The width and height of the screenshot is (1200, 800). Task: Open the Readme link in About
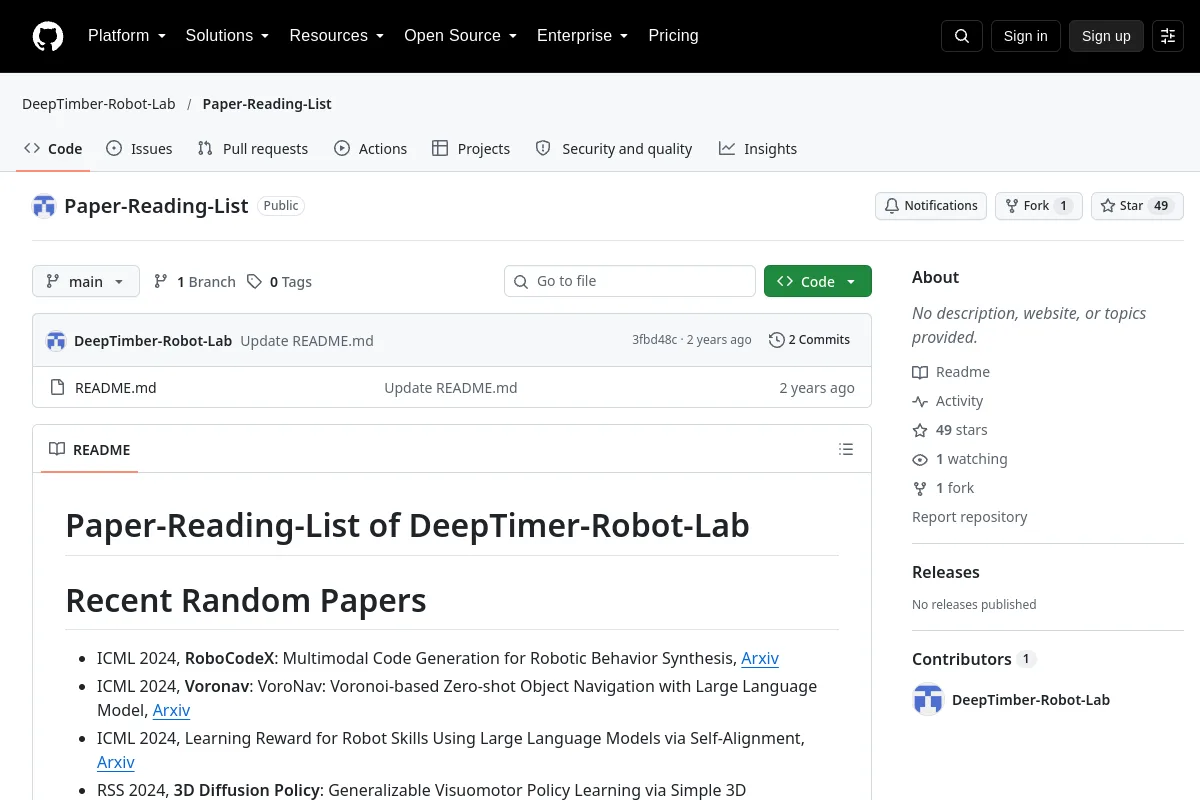pos(951,372)
